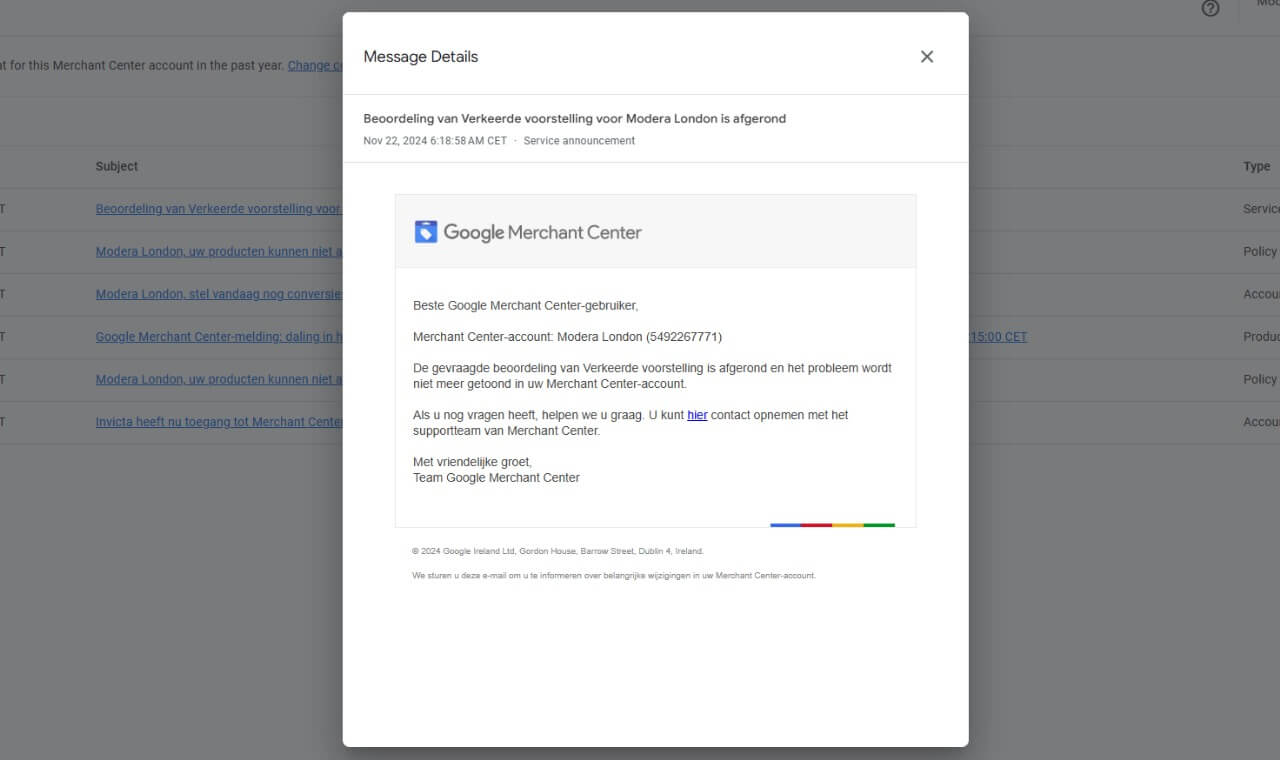Open first 'Modera London, uw producten kunnen niet' message

[219, 252]
